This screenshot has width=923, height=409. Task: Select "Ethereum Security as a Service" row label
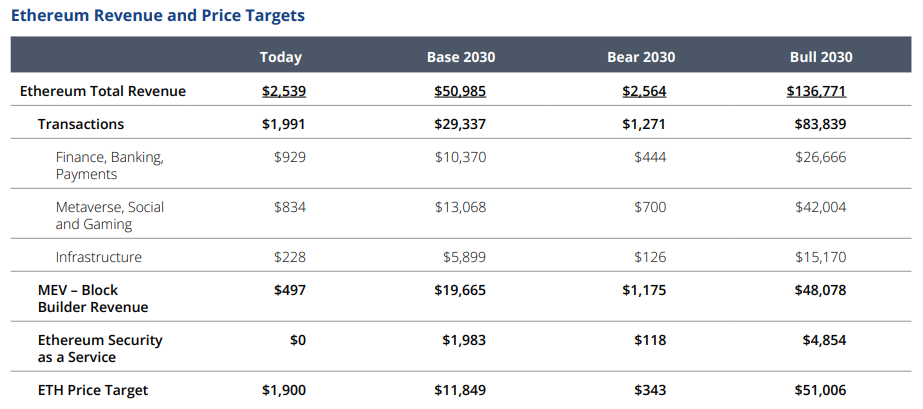tap(100, 348)
